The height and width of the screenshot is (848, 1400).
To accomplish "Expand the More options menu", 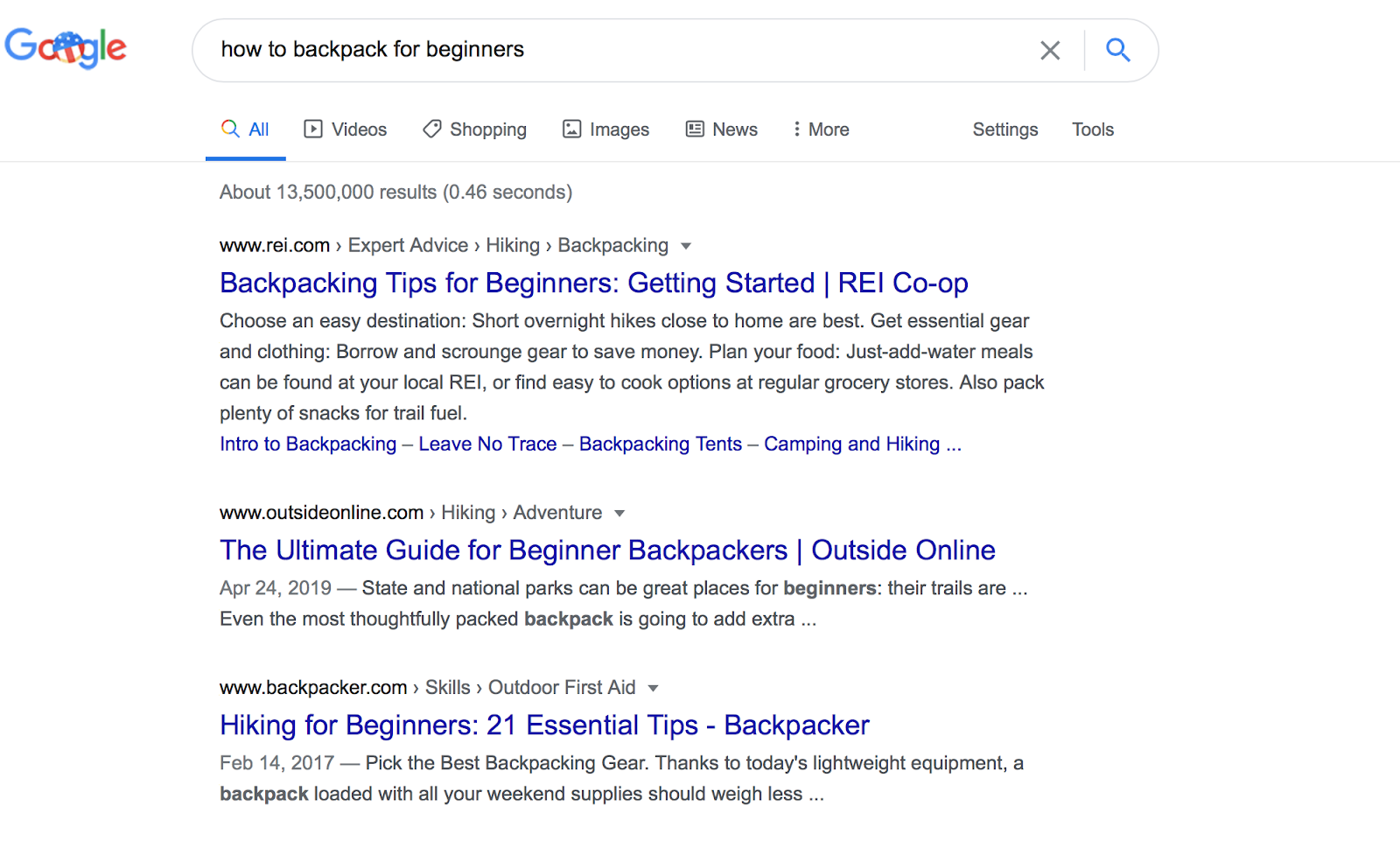I will click(821, 130).
